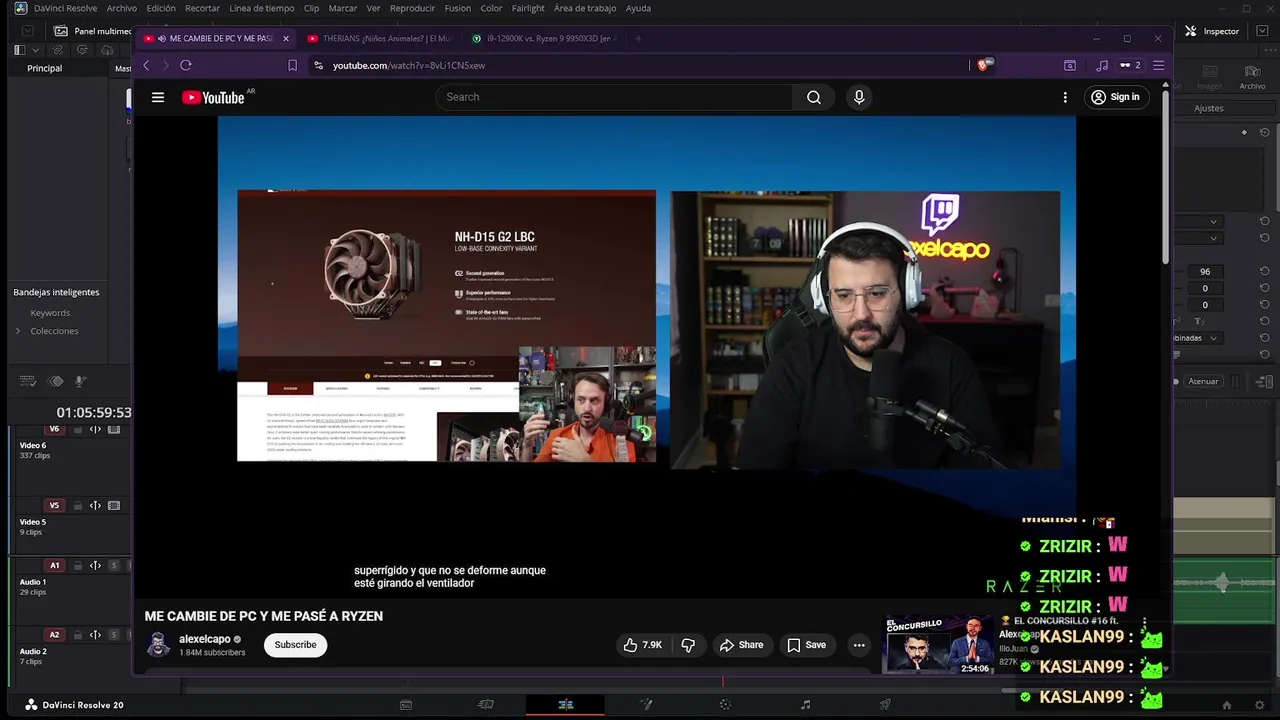Open the Resolve Fusion page icon
The width and height of the screenshot is (1280, 720).
(646, 705)
